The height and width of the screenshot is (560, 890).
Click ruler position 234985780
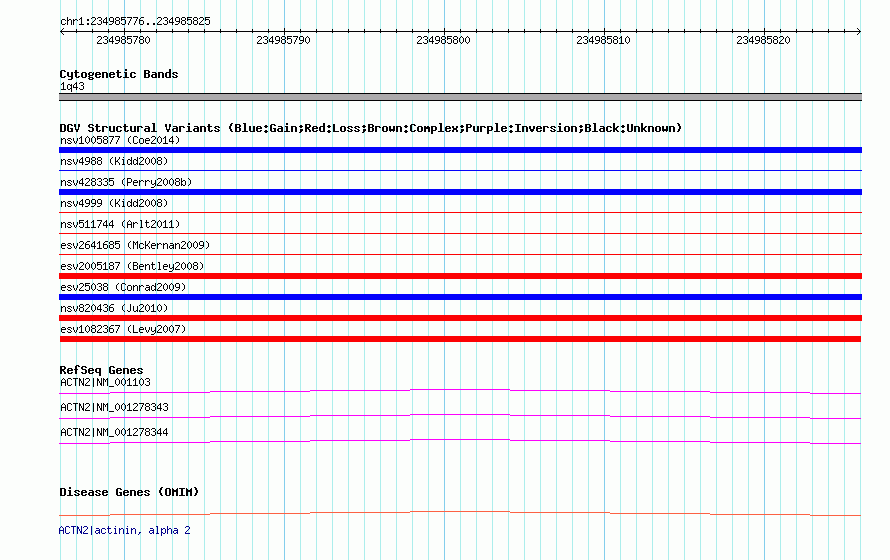pos(123,40)
